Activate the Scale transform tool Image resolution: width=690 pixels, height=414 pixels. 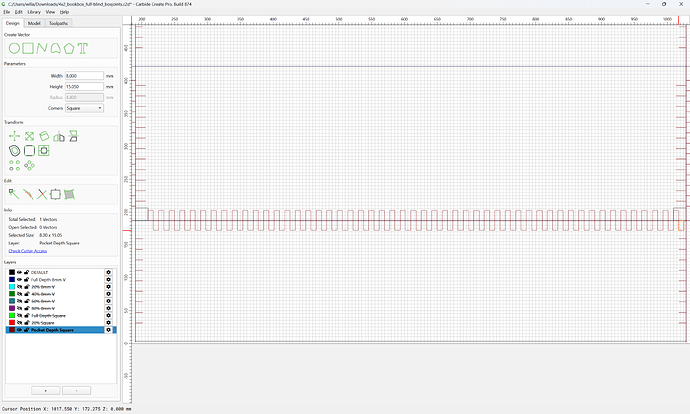(29, 136)
